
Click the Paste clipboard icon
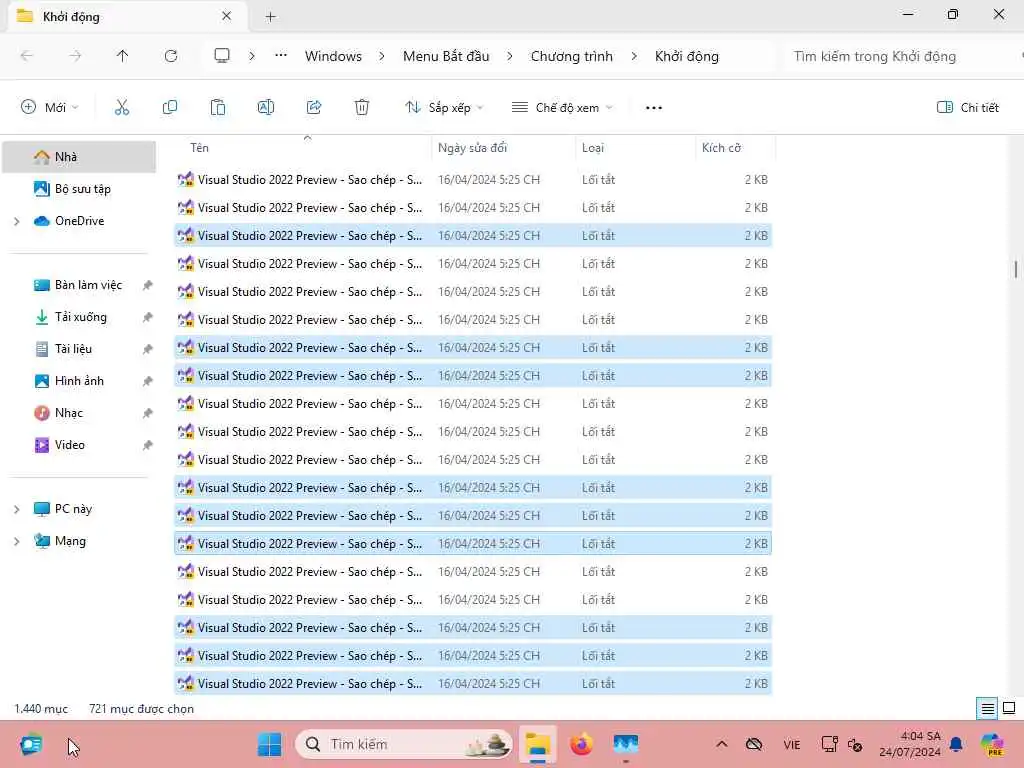[217, 107]
